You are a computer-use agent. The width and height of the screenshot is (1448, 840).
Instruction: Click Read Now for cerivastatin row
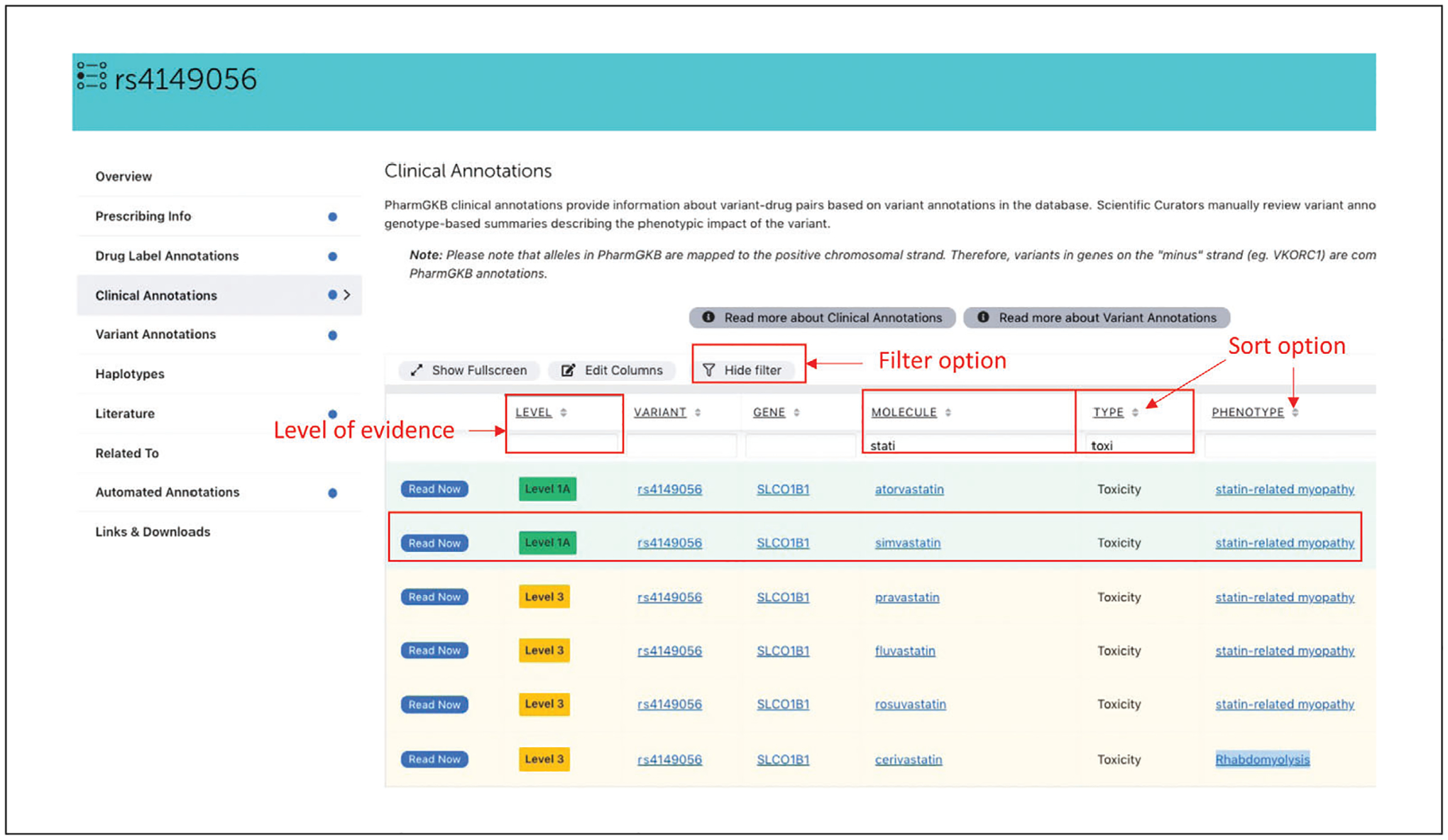coord(434,759)
